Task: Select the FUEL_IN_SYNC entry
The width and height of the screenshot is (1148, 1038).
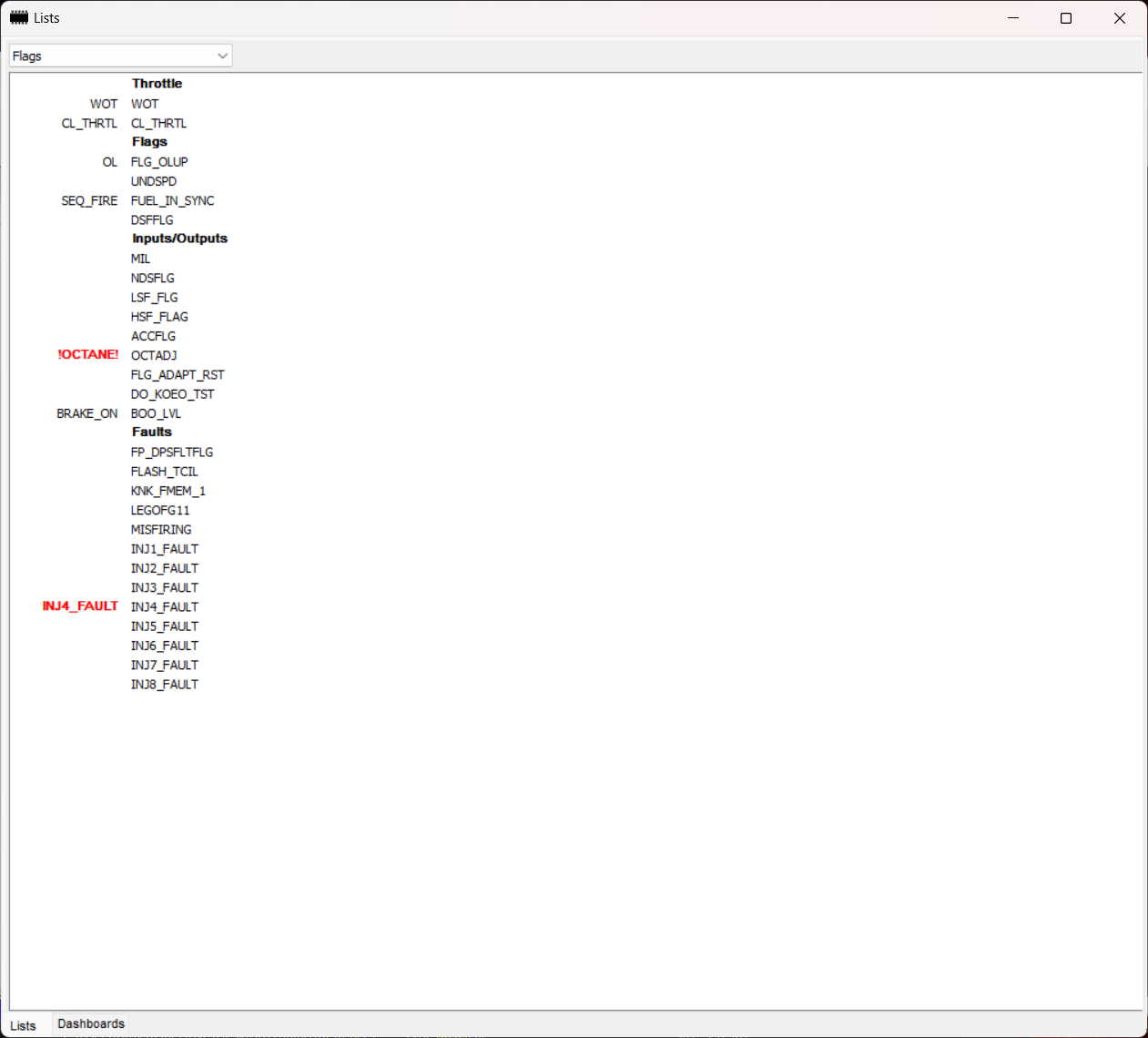Action: [172, 200]
